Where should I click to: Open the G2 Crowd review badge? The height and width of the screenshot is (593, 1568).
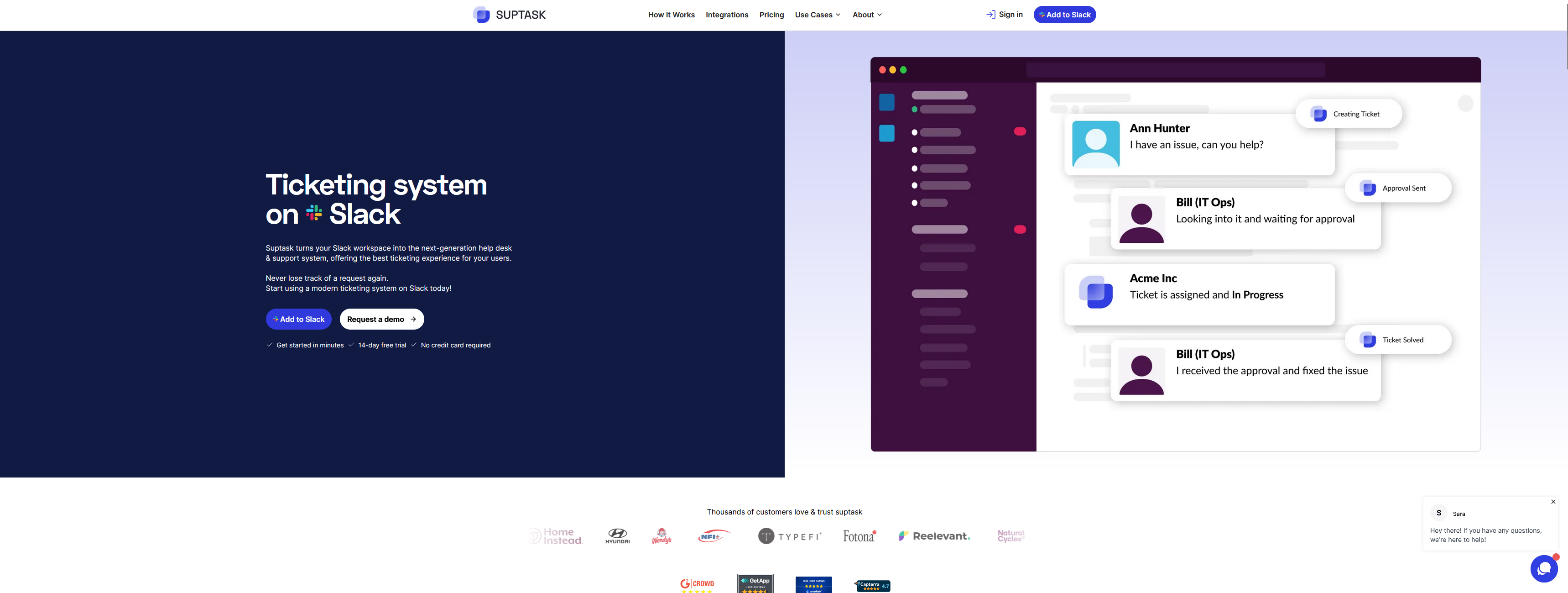click(697, 585)
